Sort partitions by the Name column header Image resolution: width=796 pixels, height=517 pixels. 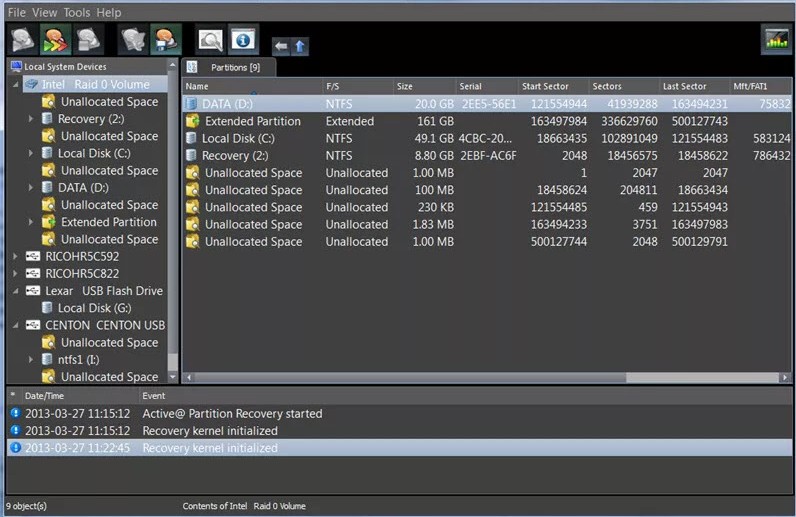[252, 86]
